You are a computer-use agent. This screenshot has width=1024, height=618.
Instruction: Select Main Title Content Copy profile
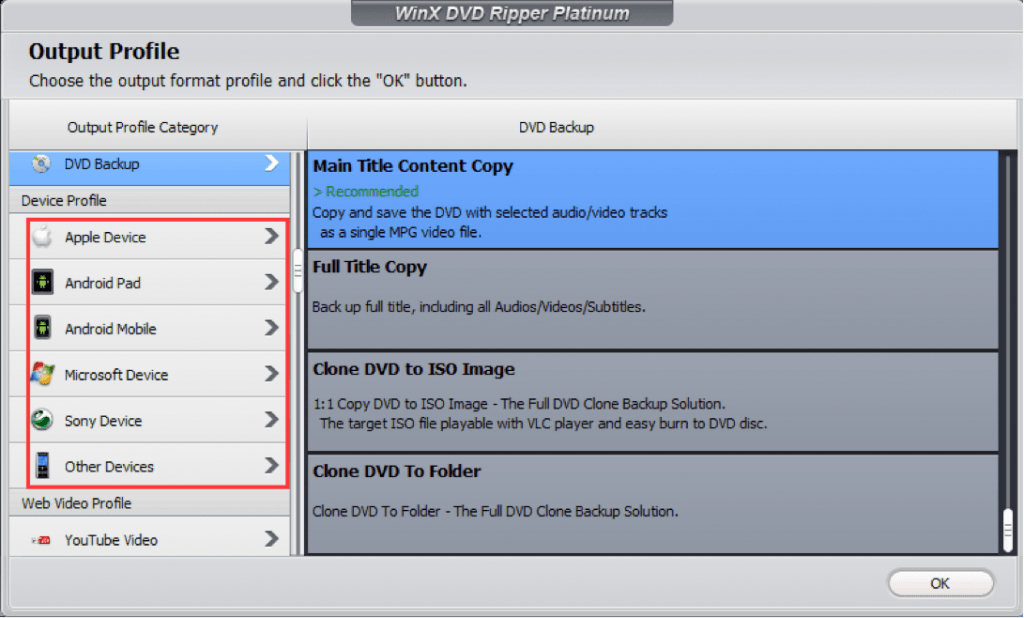pyautogui.click(x=653, y=200)
